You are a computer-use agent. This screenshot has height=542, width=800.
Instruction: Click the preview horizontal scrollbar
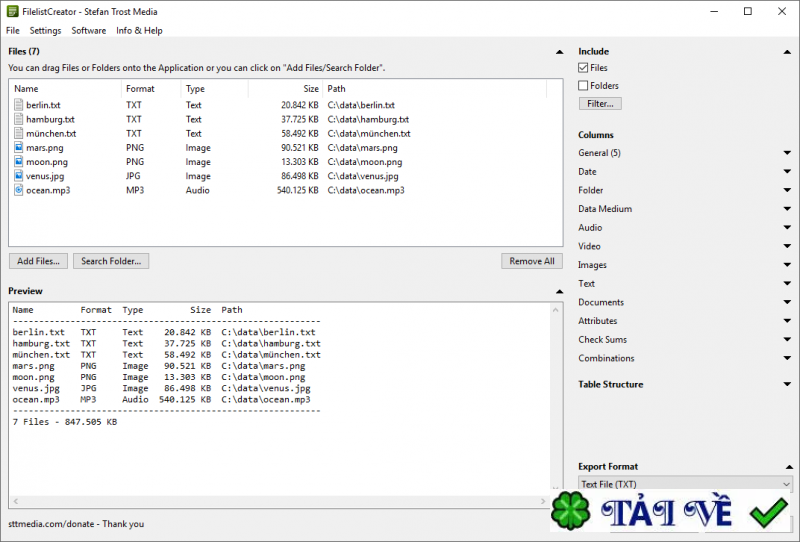pyautogui.click(x=279, y=501)
